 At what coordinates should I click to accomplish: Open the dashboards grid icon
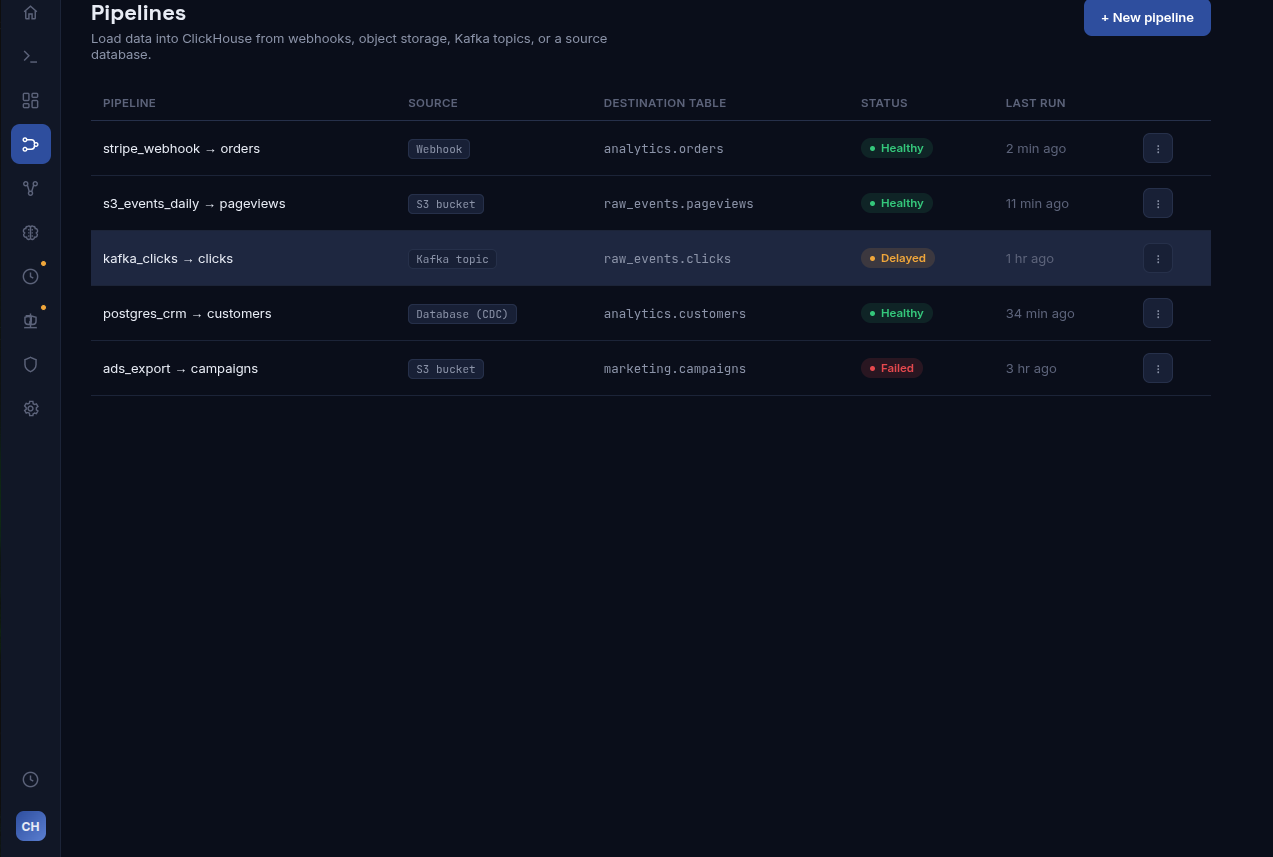30,101
